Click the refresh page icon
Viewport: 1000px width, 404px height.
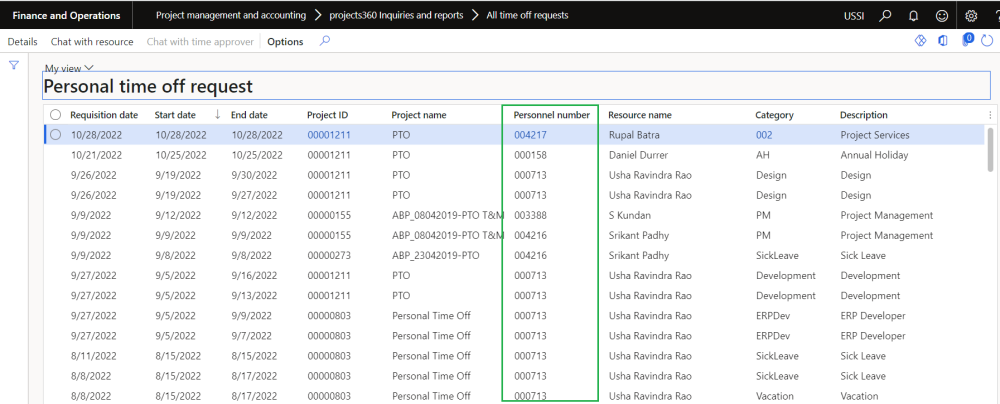point(988,41)
